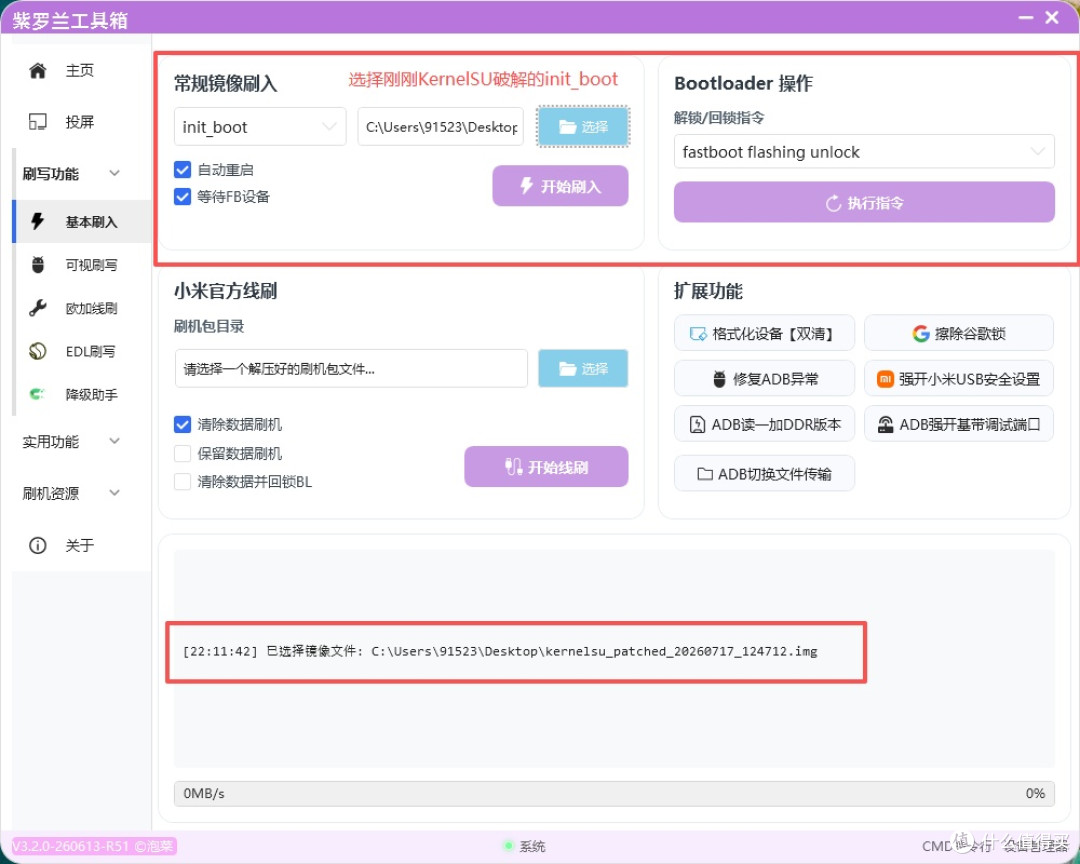Image resolution: width=1080 pixels, height=864 pixels.
Task: Enable the 清除数据并回锁BL checkbox
Action: 183,482
